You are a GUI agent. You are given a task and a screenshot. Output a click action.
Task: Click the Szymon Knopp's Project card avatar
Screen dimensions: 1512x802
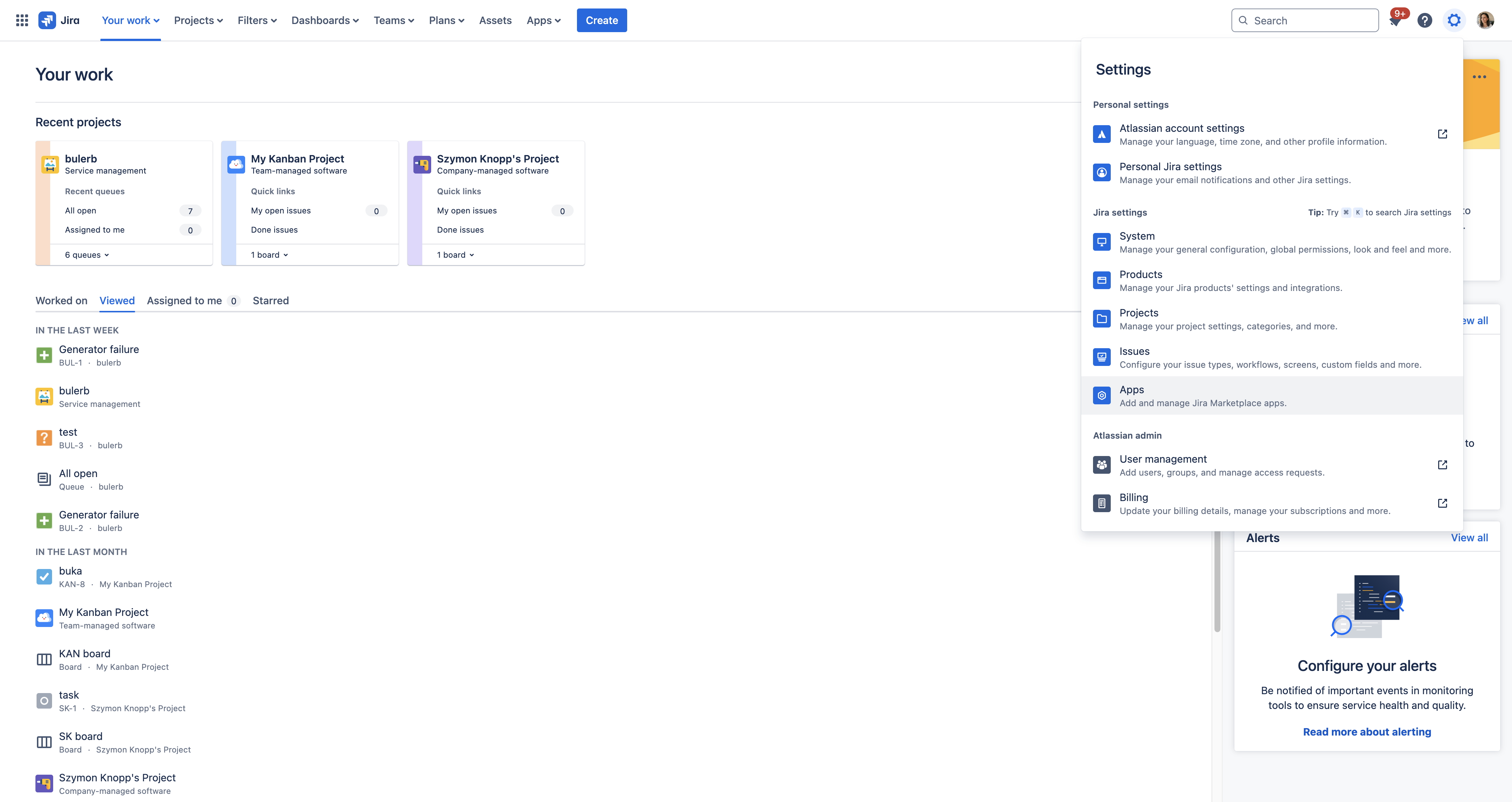point(422,164)
